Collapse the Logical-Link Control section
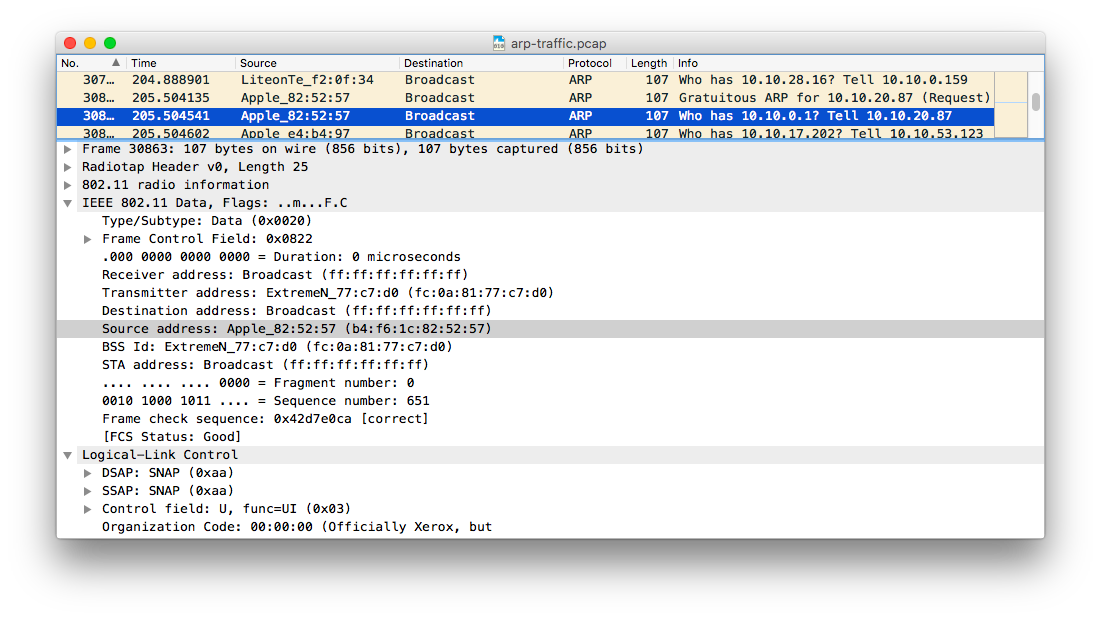Viewport: 1101px width, 619px height. 67,455
